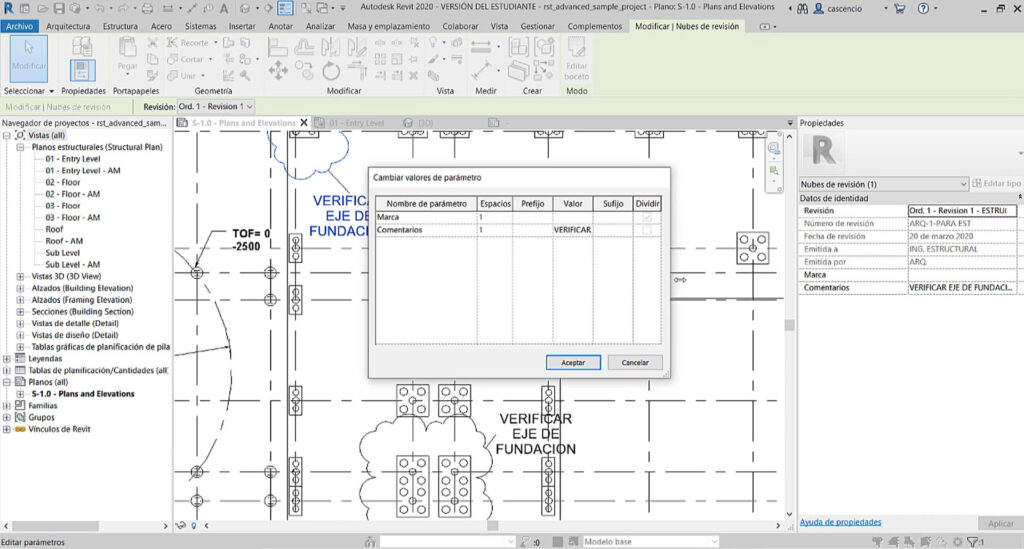The height and width of the screenshot is (549, 1024).
Task: Click the Rotate tool icon
Action: [331, 71]
